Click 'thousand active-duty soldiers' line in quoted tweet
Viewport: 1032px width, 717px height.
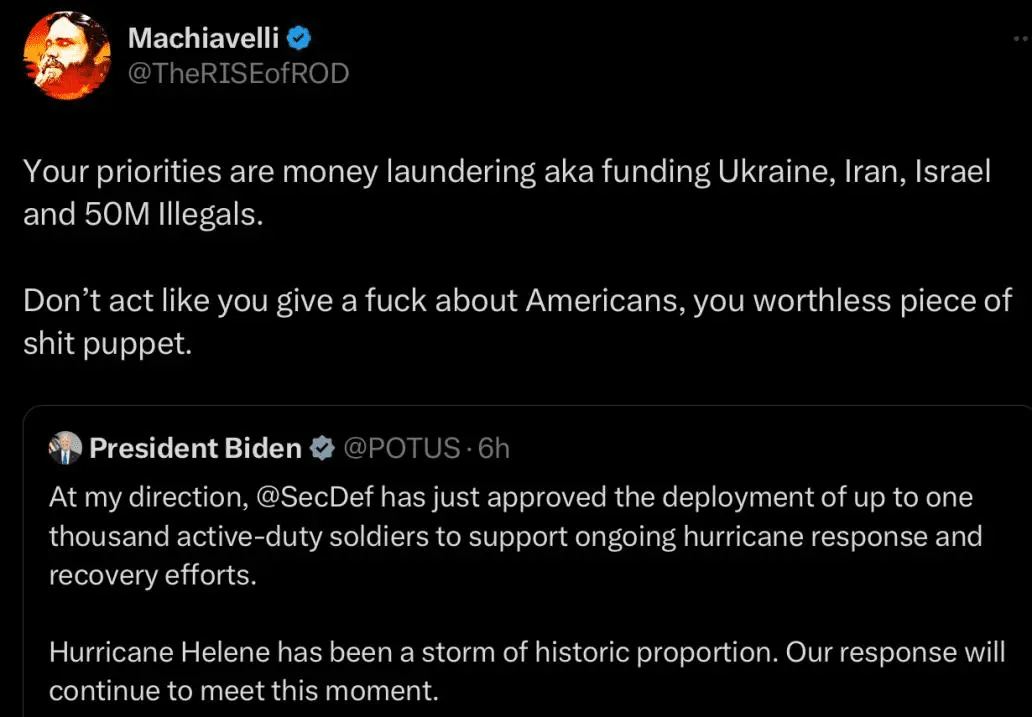(515, 536)
